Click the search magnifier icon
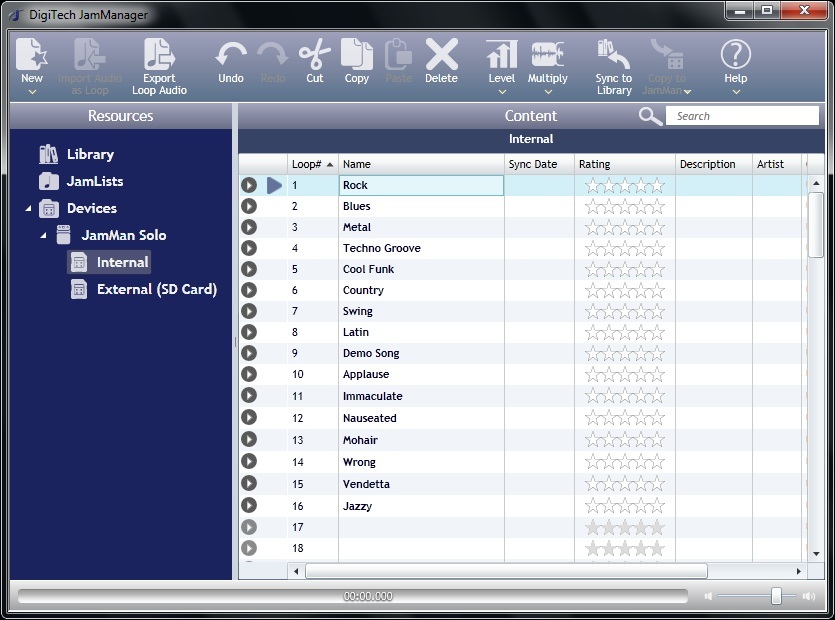Screen dimensions: 835x620 (x=650, y=116)
